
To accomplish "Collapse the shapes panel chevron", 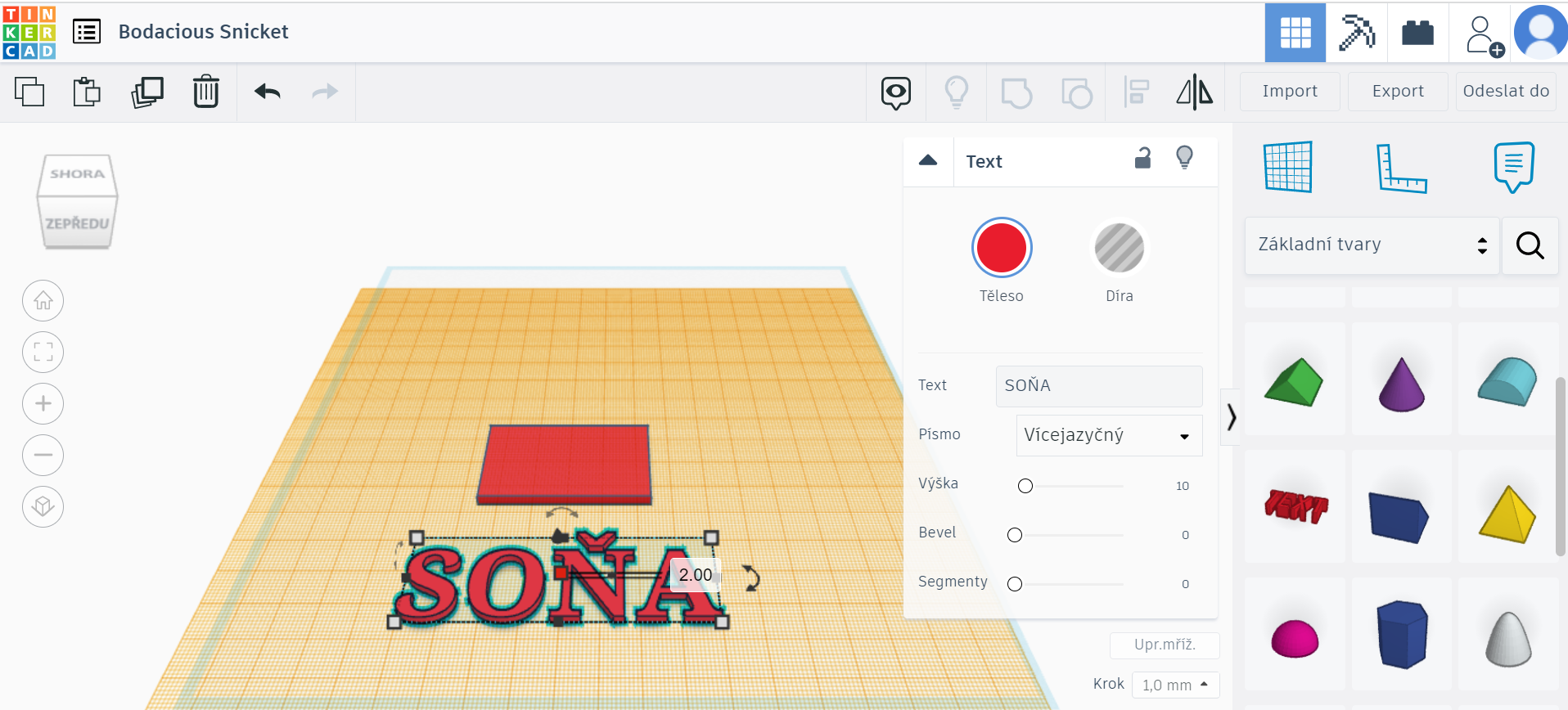I will 1231,417.
